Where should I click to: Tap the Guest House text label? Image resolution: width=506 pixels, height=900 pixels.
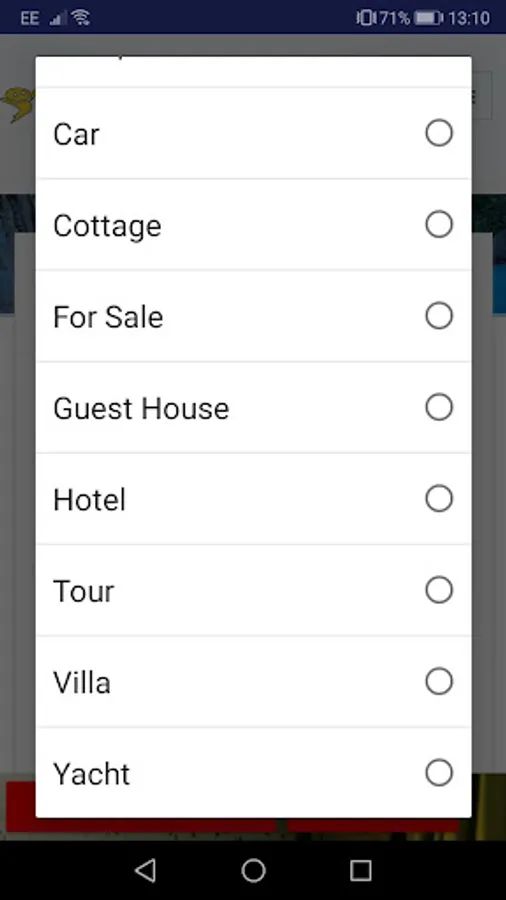tap(141, 409)
